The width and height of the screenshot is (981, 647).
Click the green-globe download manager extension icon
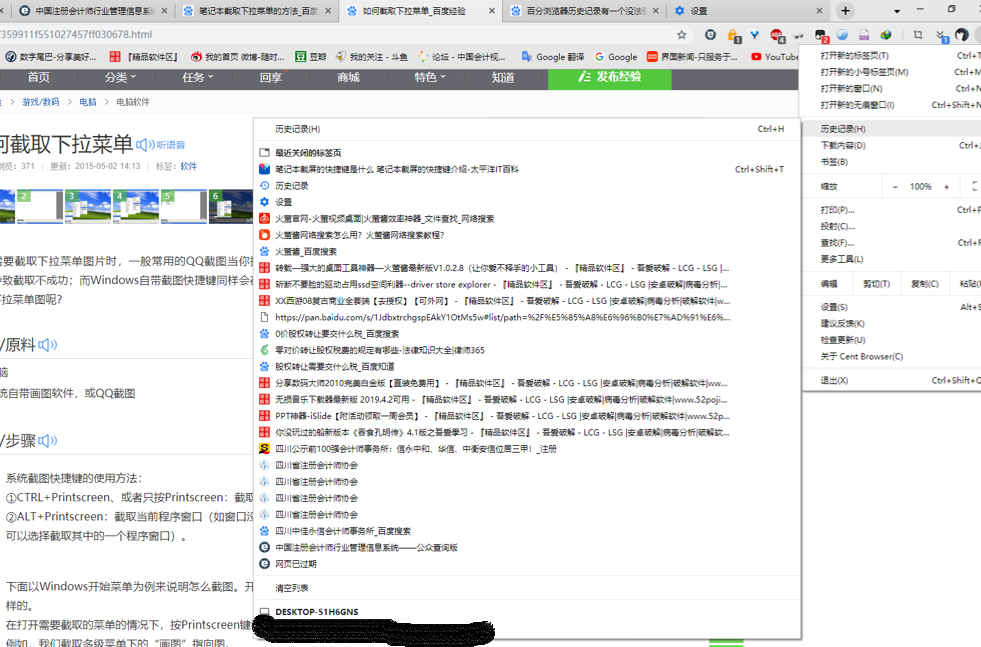[x=886, y=35]
